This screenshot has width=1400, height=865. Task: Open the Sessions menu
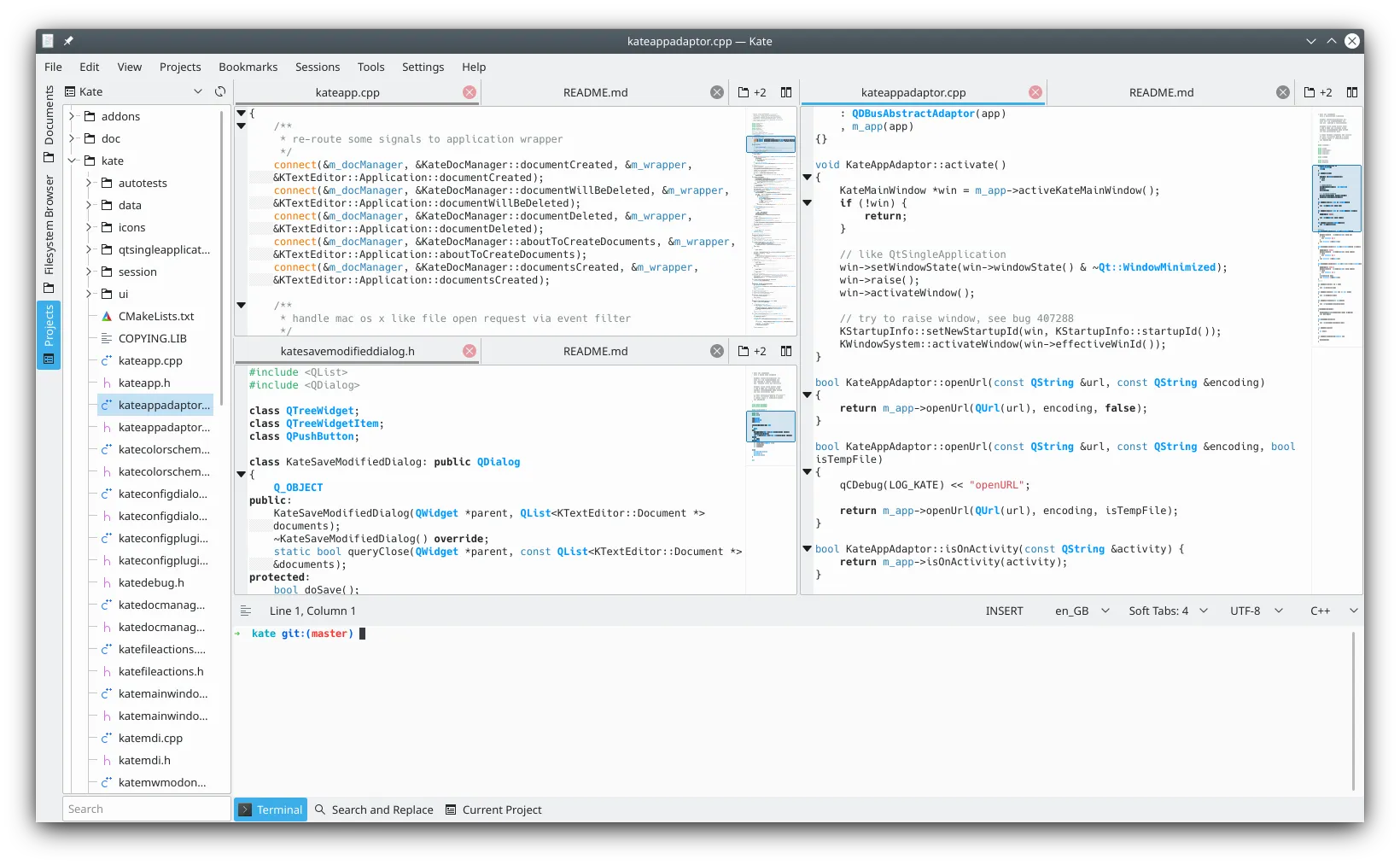(317, 67)
